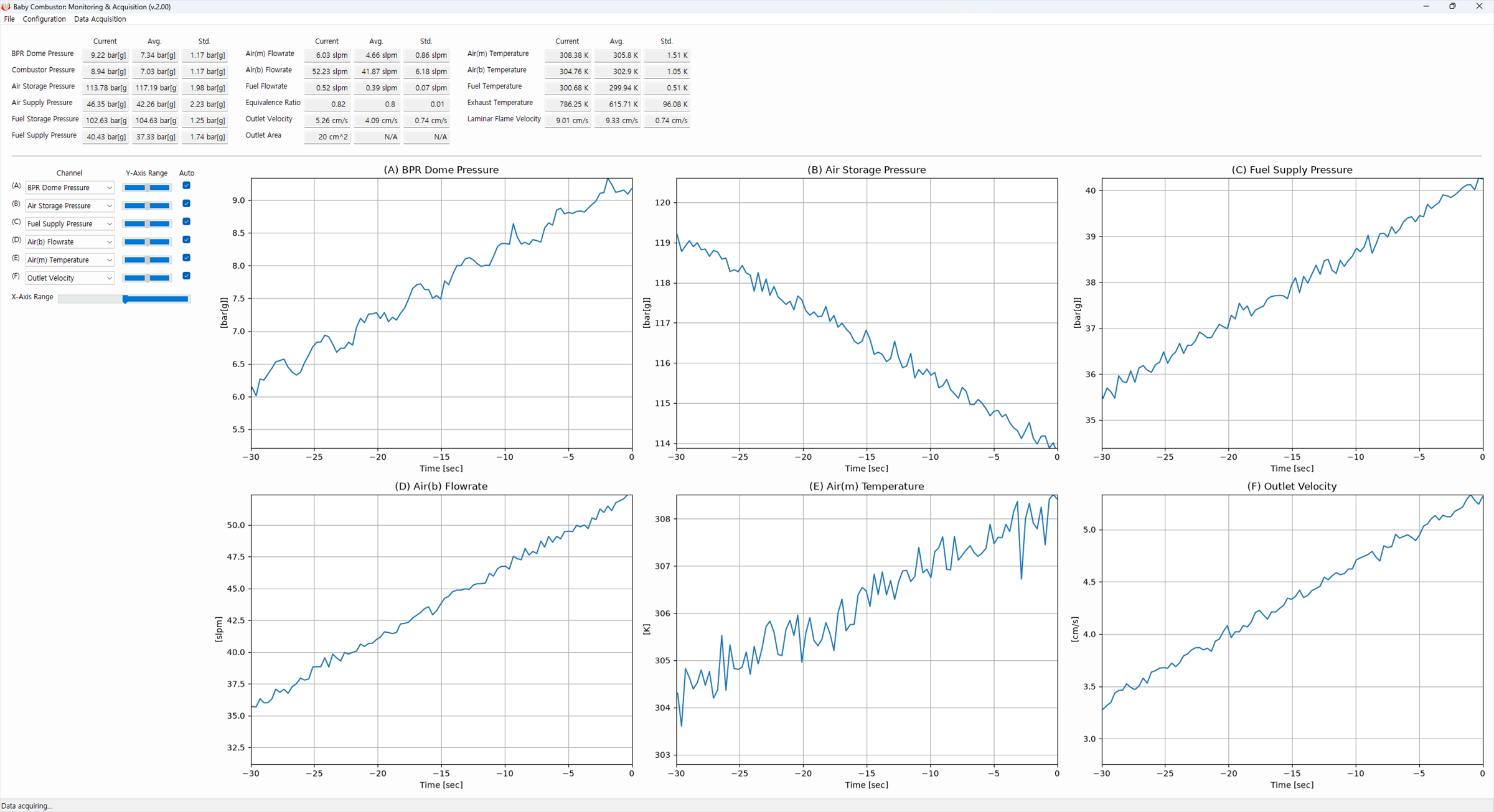Toggle Auto checkbox for channel (B)
The width and height of the screenshot is (1494, 812).
tap(186, 203)
